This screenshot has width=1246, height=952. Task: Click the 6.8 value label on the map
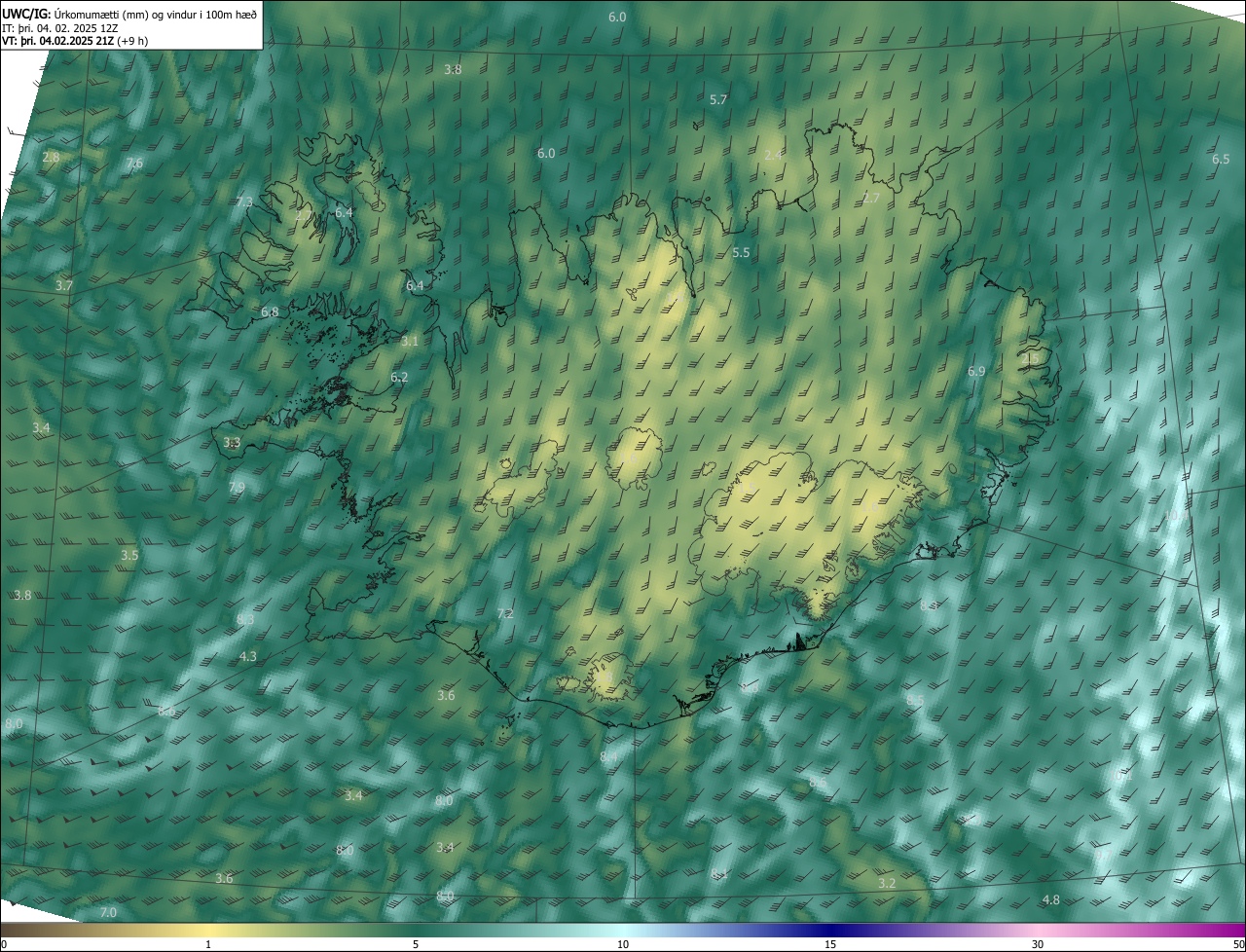(x=270, y=312)
